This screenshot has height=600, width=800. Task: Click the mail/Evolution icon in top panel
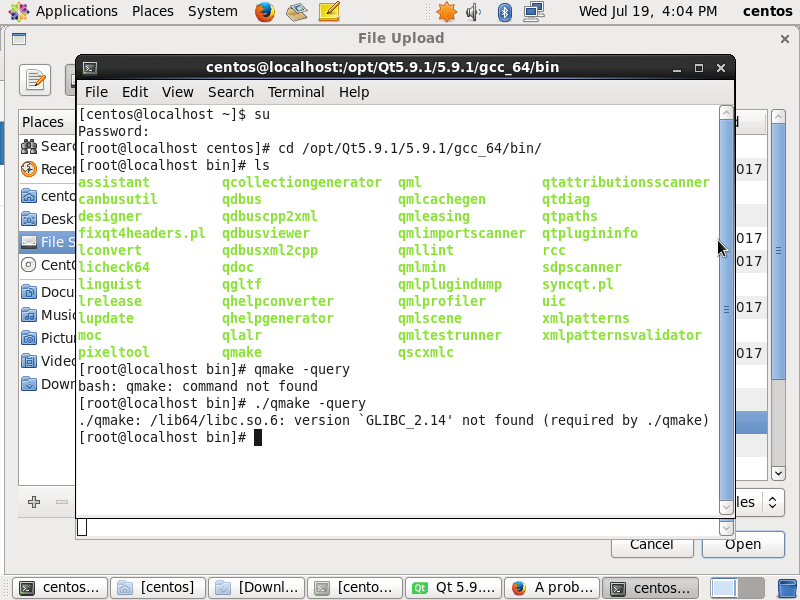click(x=296, y=11)
